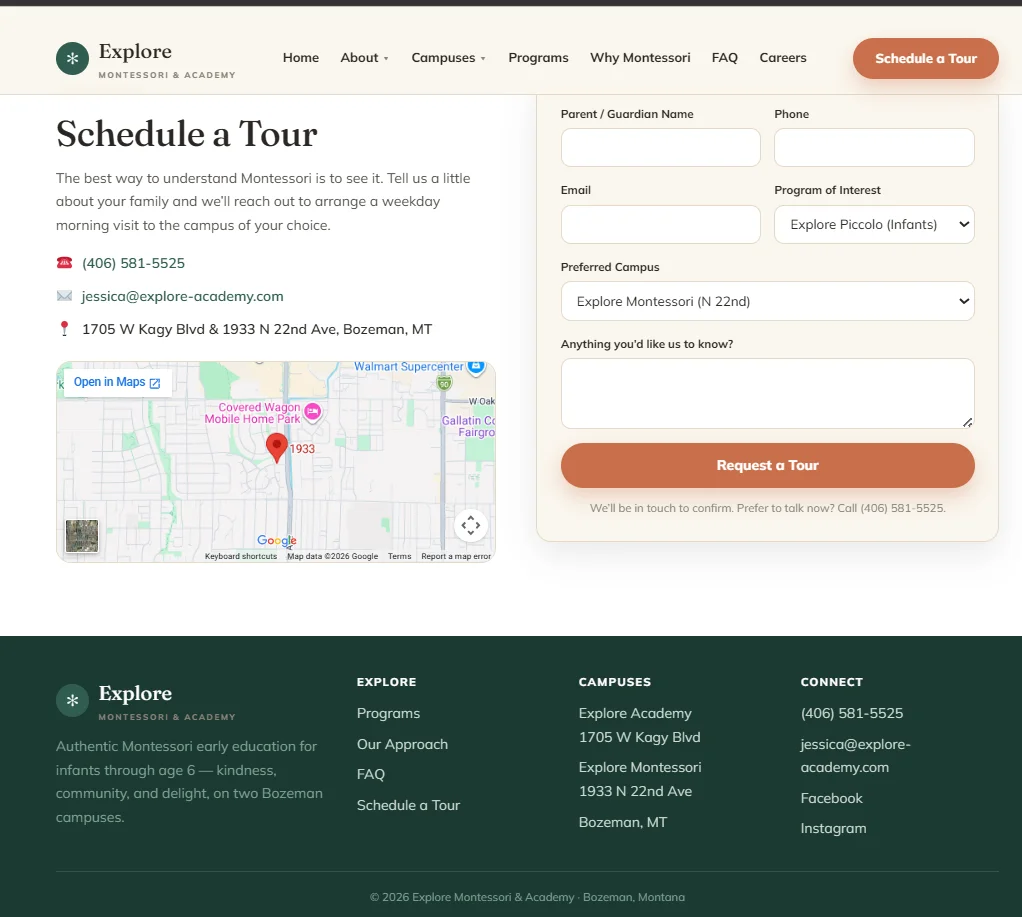
Task: Open footer Schedule a Tour link
Action: (408, 805)
